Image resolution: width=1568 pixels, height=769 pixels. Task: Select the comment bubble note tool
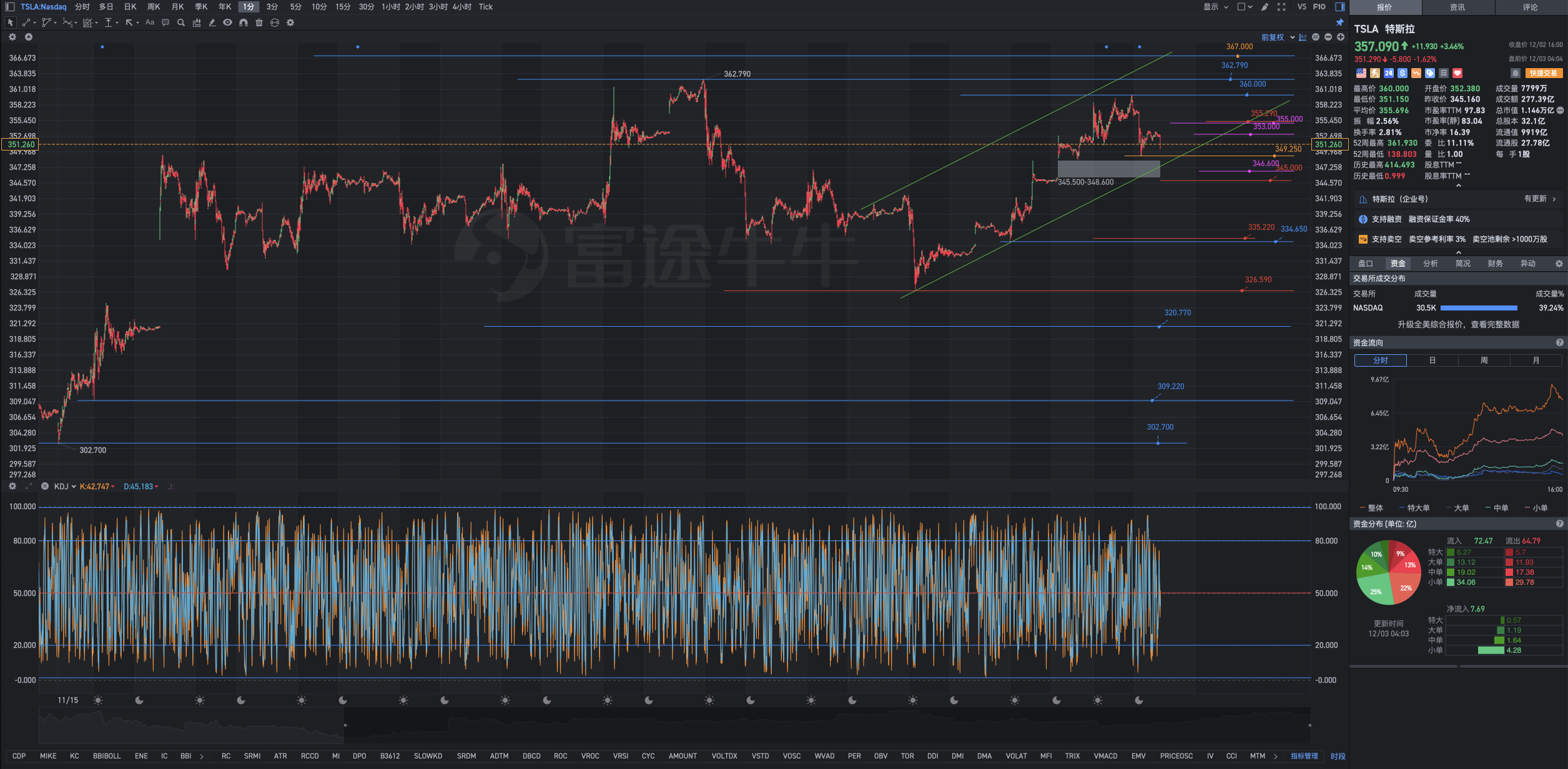165,22
